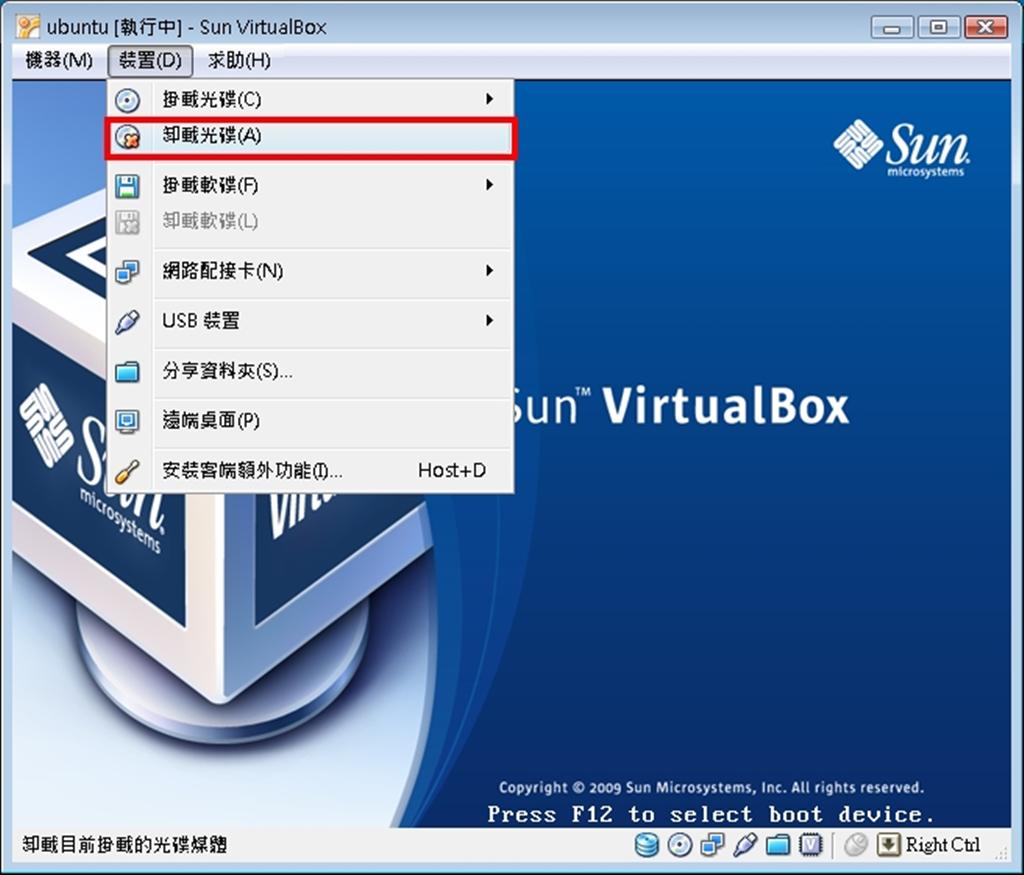
Task: Open 分享資料夾(S)... shared folders dialog
Action: click(311, 371)
